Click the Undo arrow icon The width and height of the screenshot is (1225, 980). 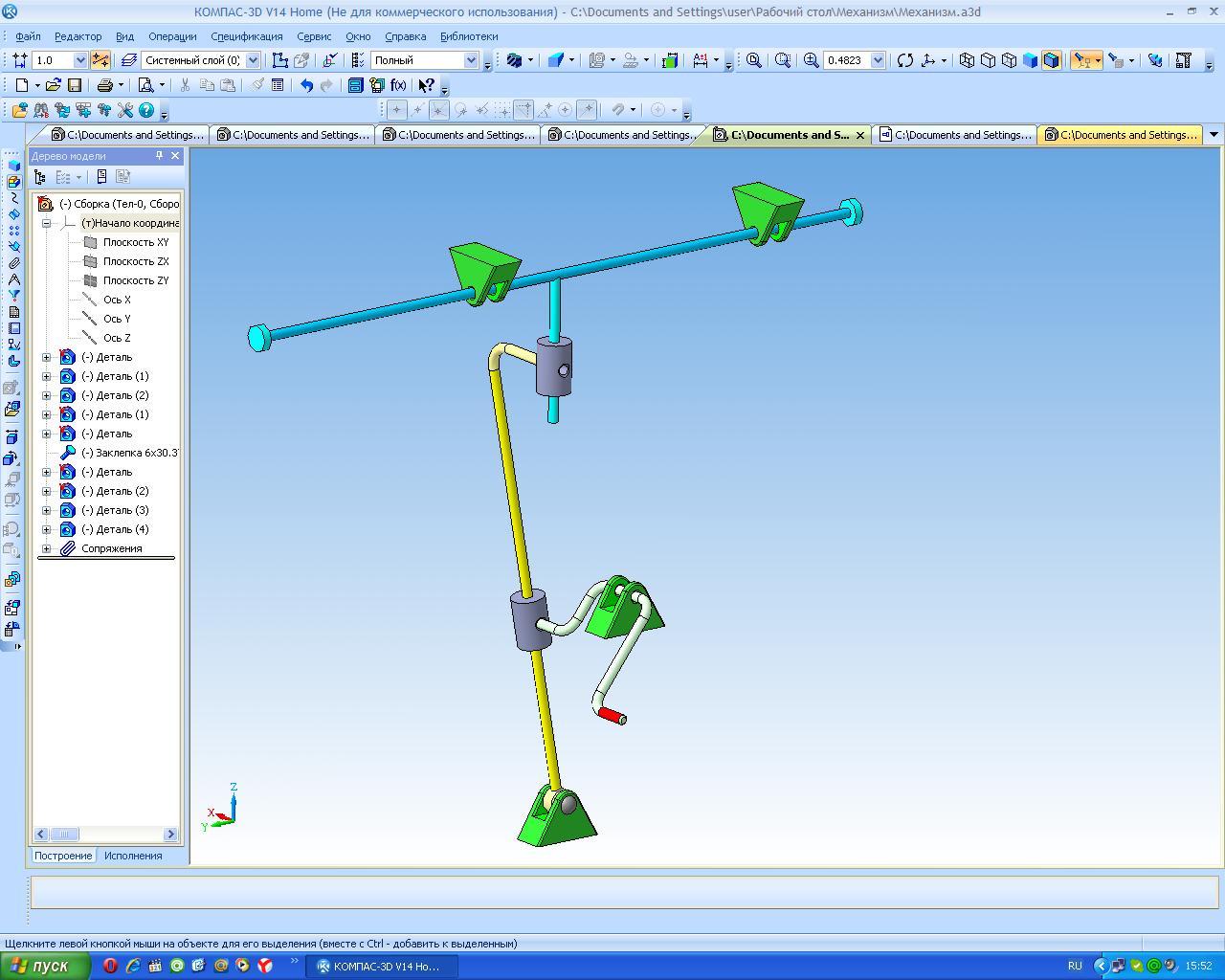coord(306,85)
